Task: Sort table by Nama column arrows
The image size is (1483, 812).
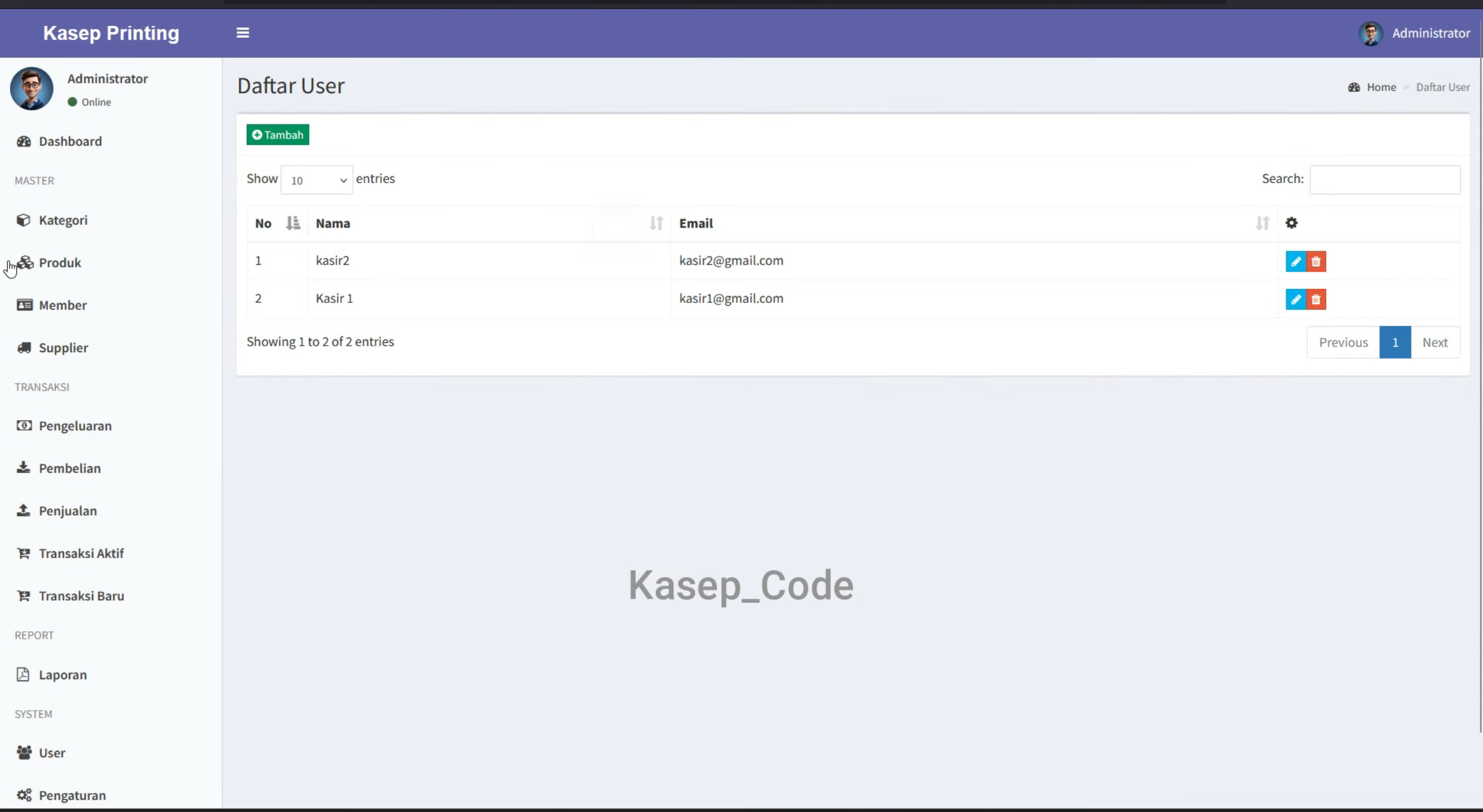Action: (x=656, y=223)
